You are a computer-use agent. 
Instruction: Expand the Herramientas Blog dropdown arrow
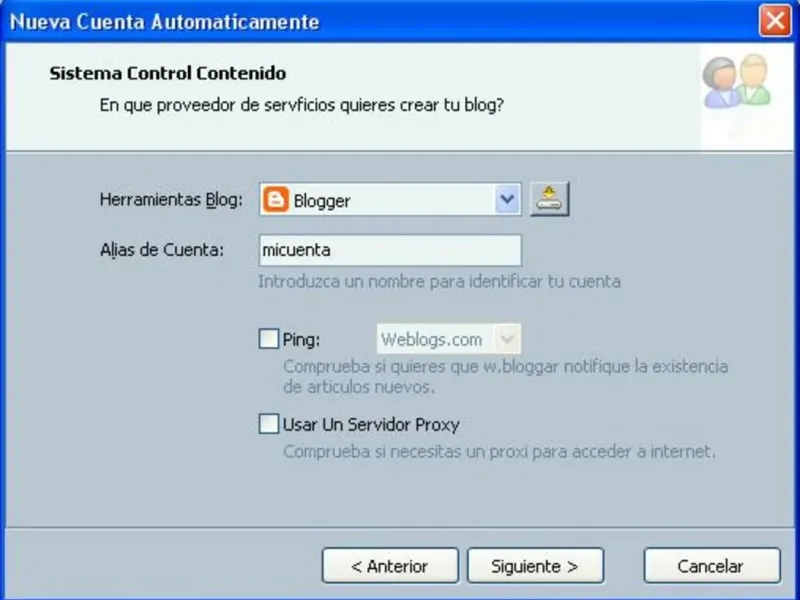point(507,199)
